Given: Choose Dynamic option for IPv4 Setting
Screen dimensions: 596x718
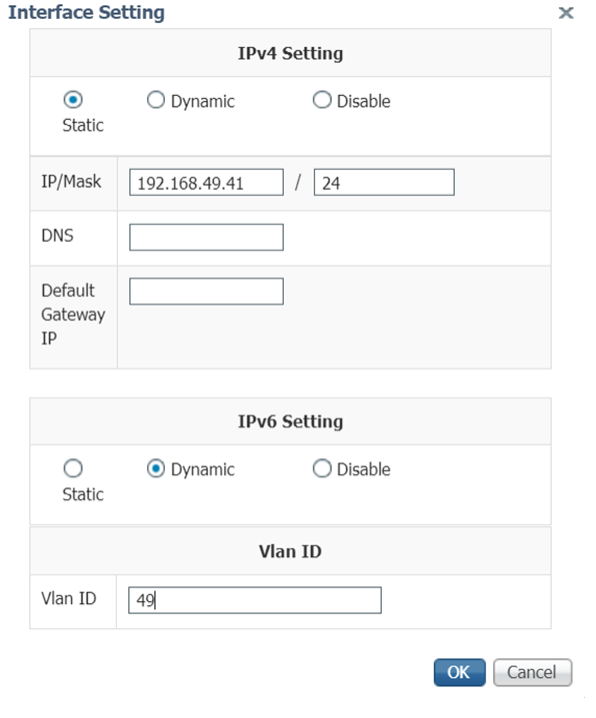Looking at the screenshot, I should tap(156, 100).
